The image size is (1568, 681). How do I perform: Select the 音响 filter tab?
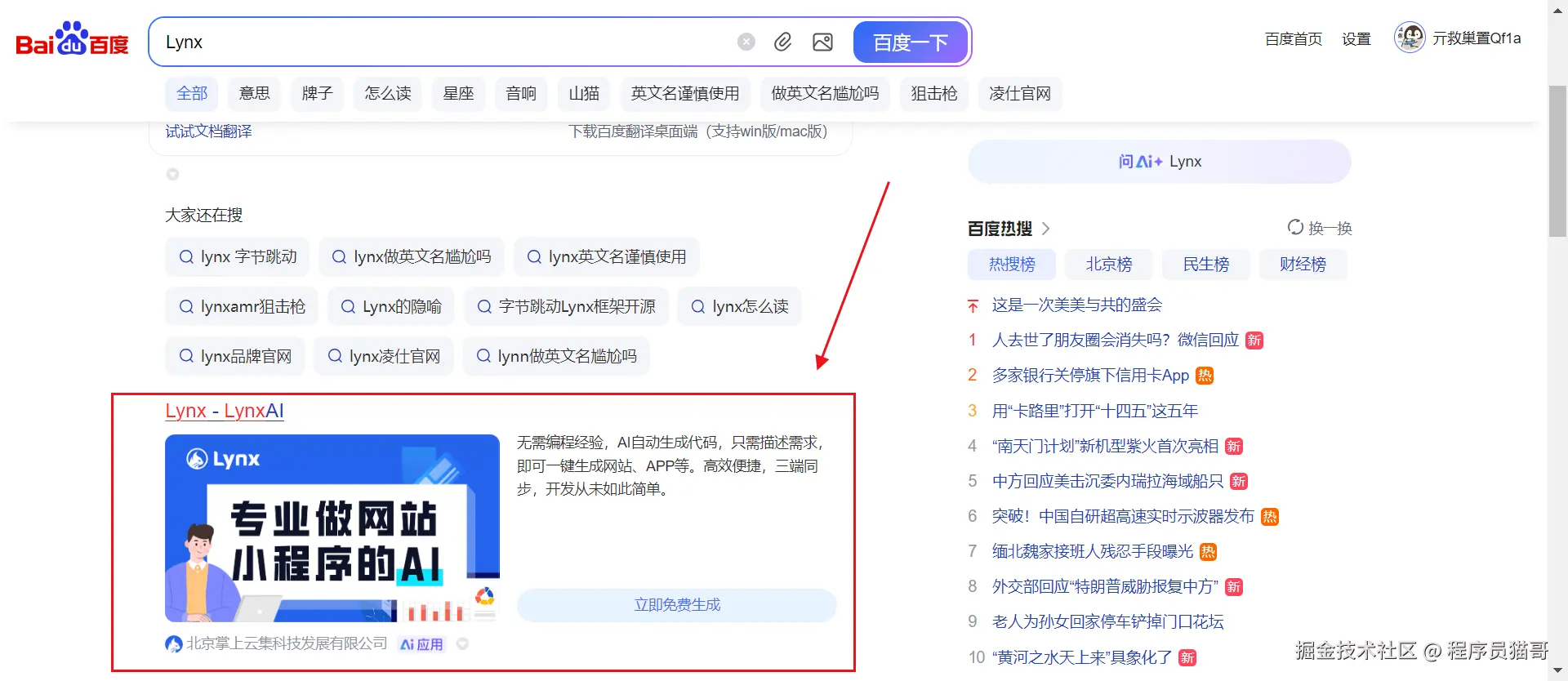pos(521,94)
